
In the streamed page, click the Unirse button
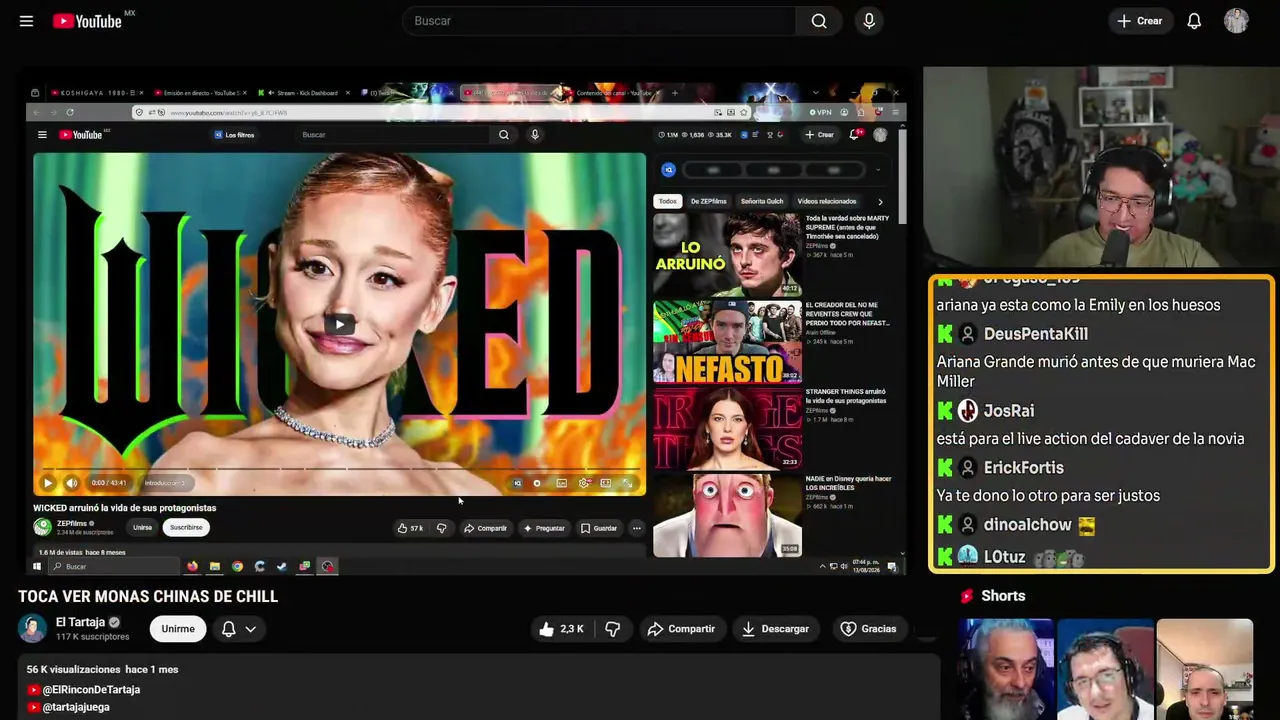coord(143,527)
